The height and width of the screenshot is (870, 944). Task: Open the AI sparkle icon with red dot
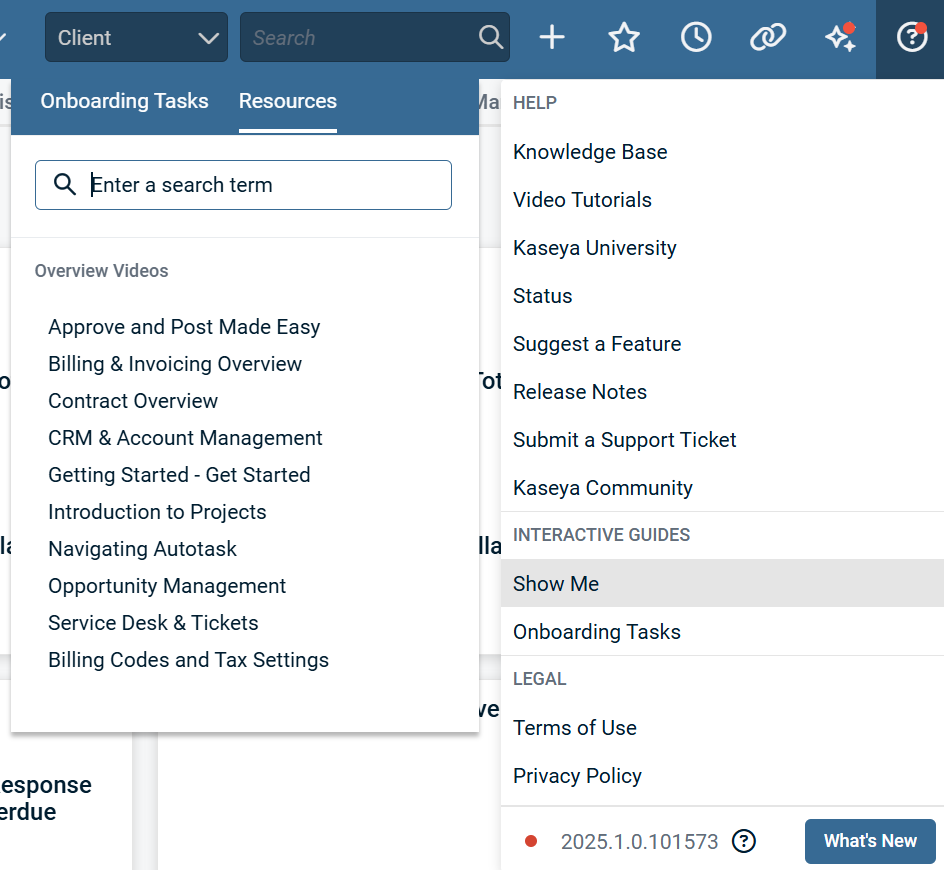click(840, 38)
